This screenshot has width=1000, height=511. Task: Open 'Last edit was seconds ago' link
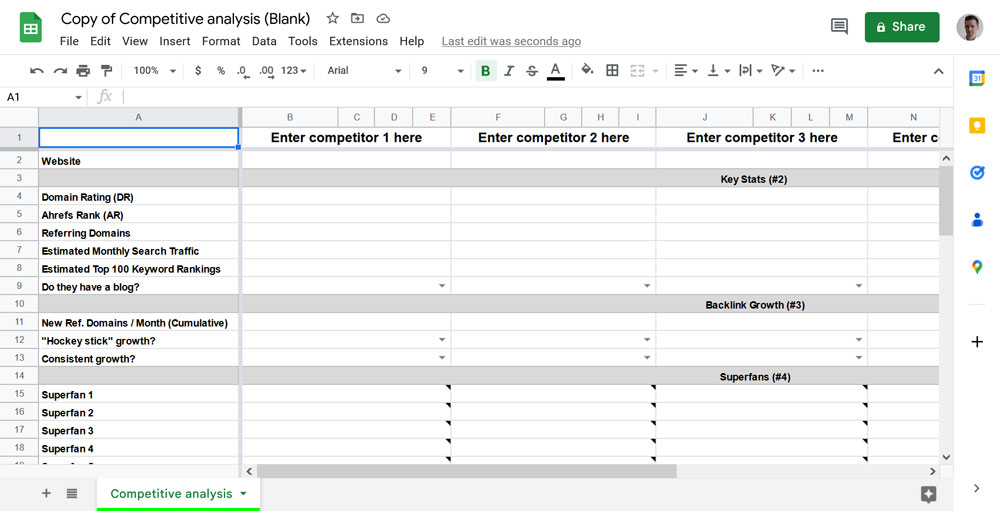tap(511, 41)
